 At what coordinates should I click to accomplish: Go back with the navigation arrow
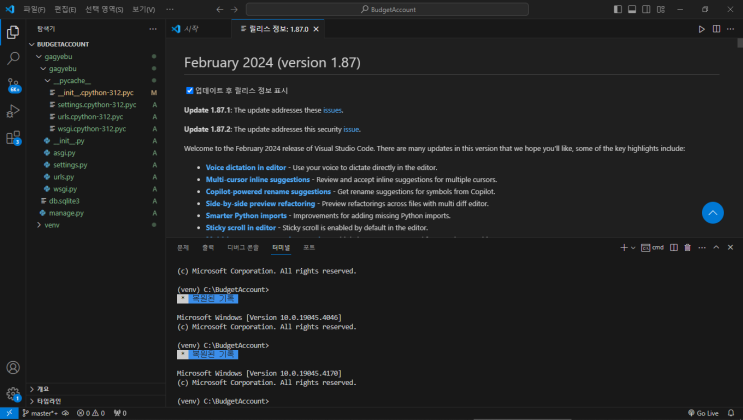pos(219,9)
